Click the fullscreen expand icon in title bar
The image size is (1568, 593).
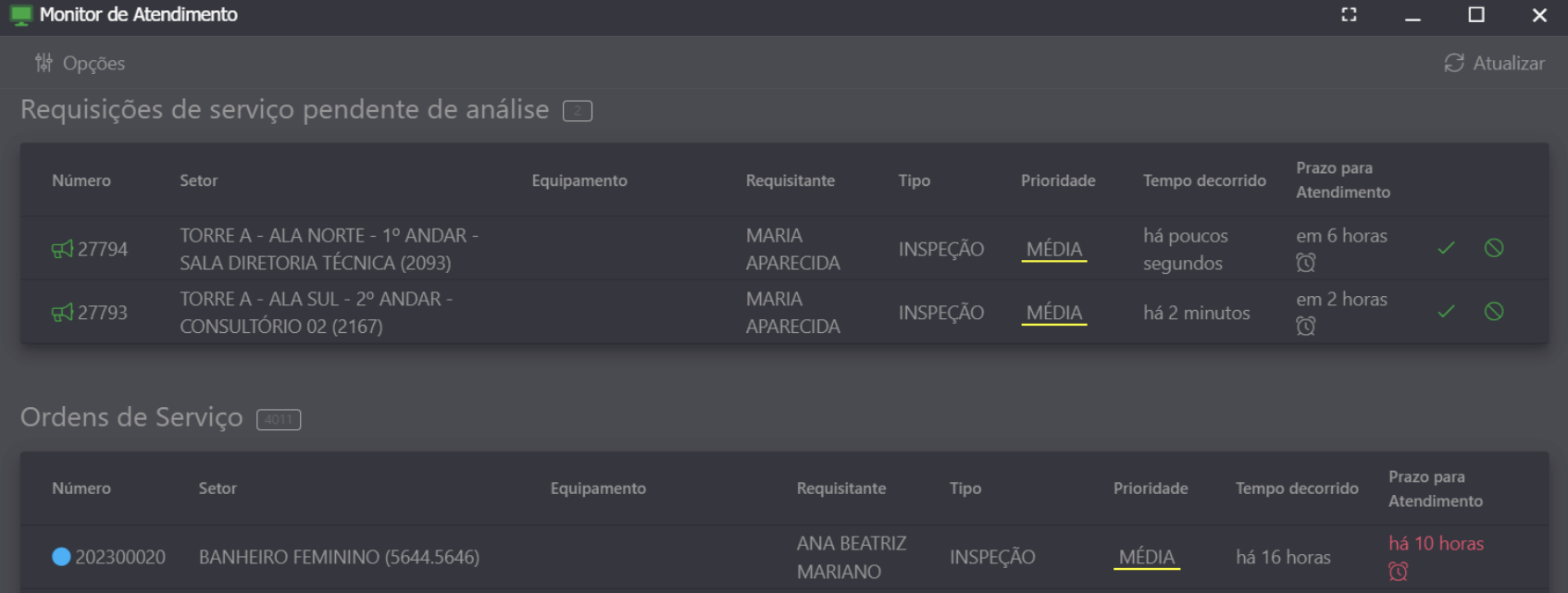(x=1349, y=15)
